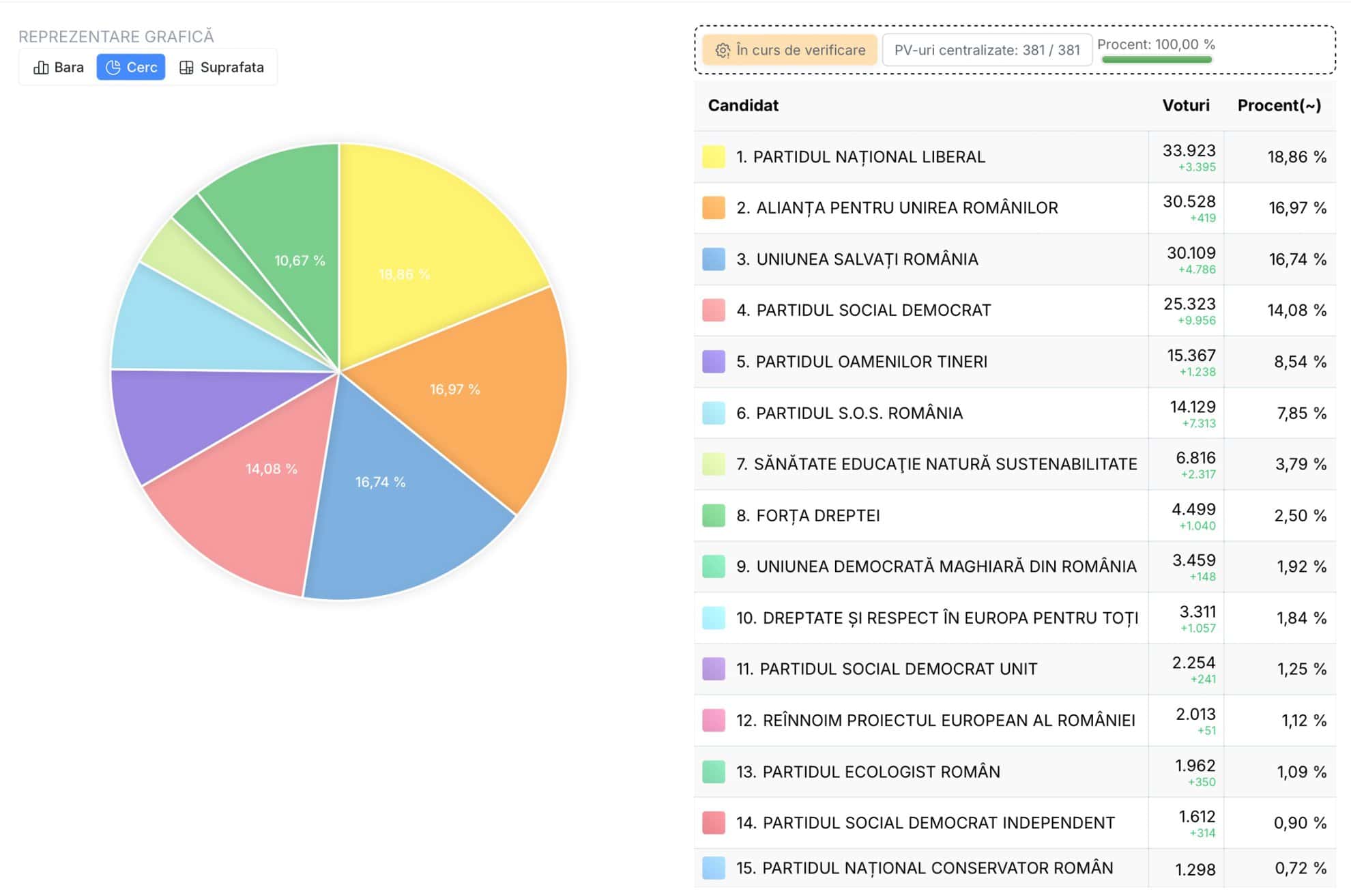Click cyan swatch for Dreptate și Respect în Europa
Viewport: 1351px width, 896px height.
(x=714, y=618)
